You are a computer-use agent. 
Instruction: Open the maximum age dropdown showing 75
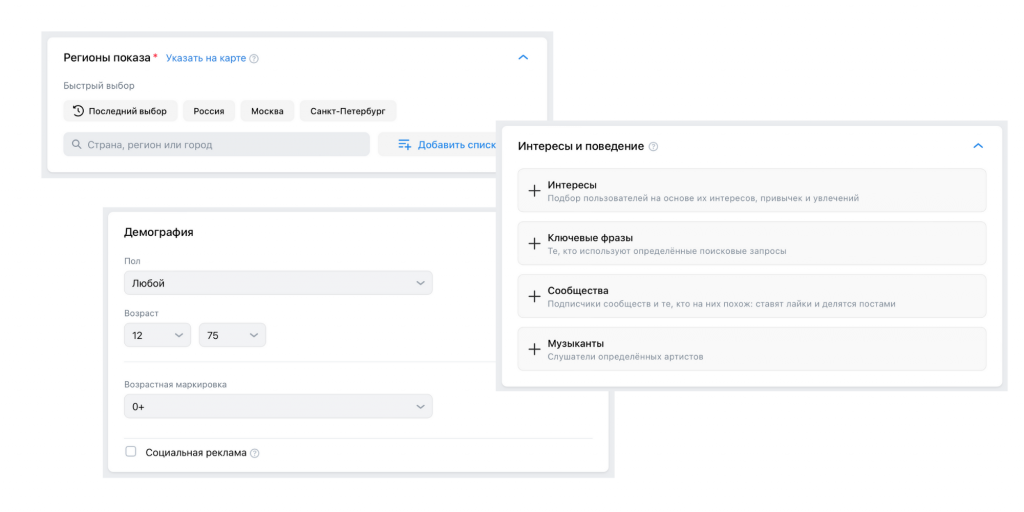point(232,335)
